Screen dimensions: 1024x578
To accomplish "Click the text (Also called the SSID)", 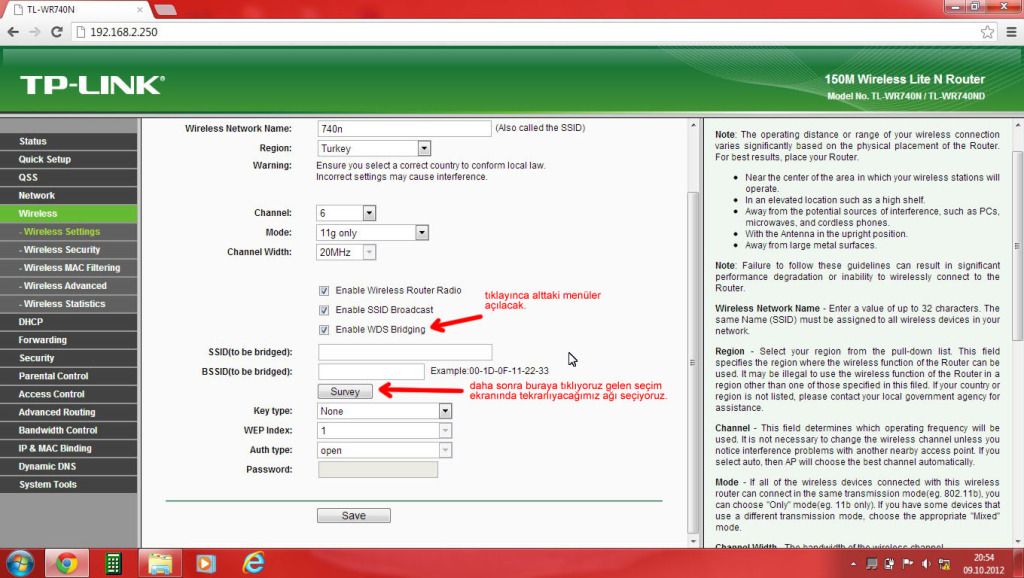I will tap(540, 128).
